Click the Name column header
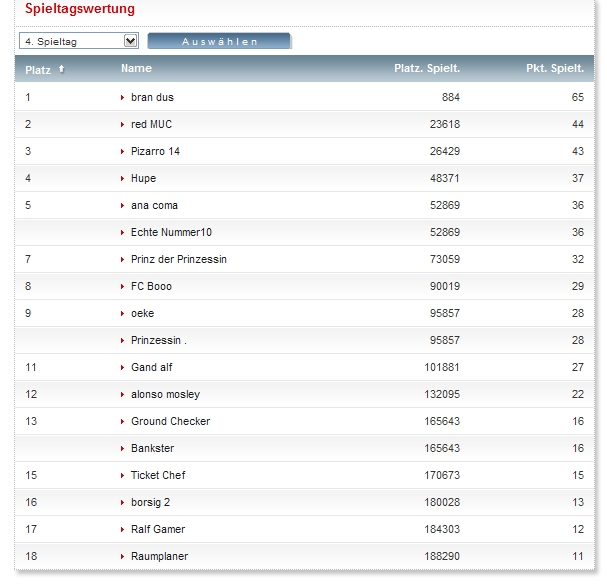Image resolution: width=607 pixels, height=587 pixels. [136, 69]
